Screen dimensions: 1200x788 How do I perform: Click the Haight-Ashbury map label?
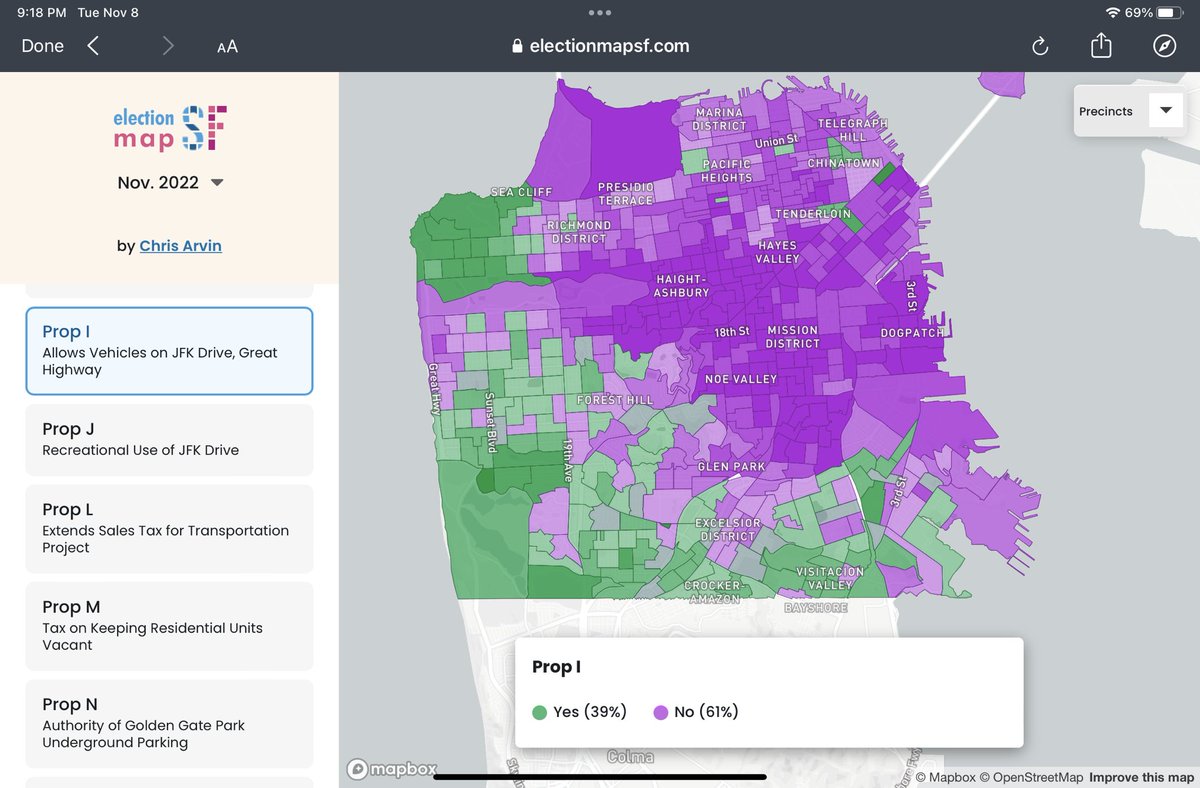point(682,286)
